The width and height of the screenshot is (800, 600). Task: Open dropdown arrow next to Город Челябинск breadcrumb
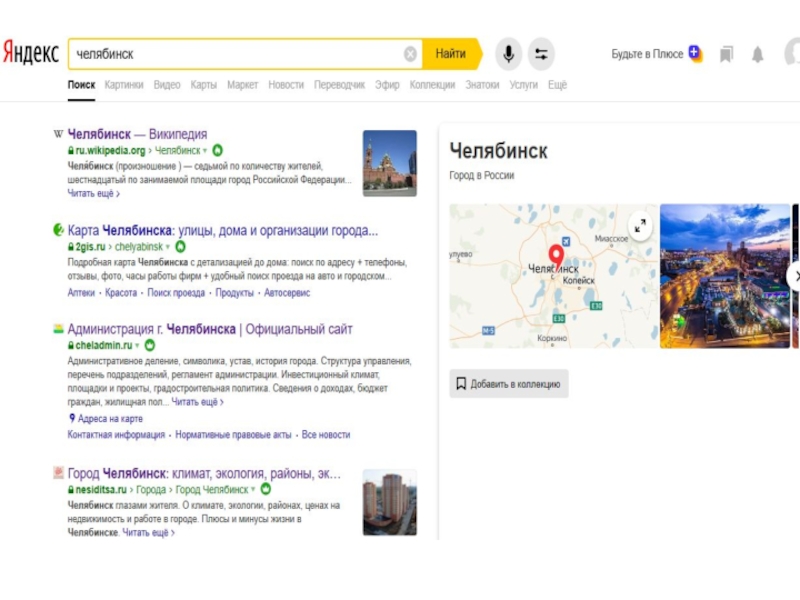click(x=253, y=489)
